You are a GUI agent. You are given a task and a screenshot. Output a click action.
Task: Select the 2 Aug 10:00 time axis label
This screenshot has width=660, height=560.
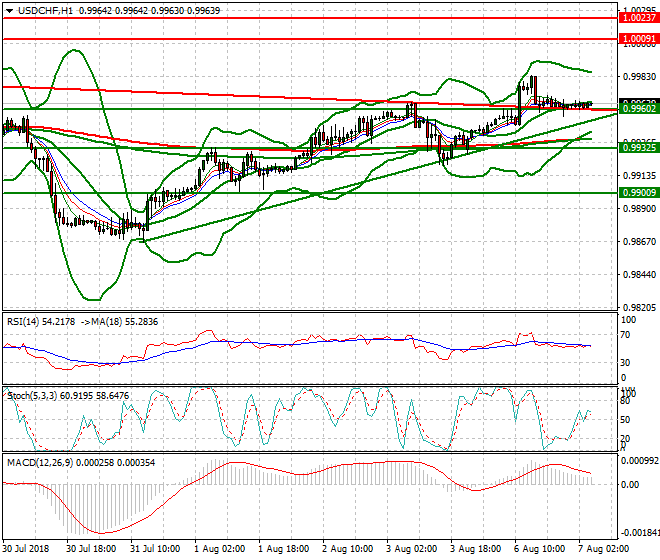347,549
